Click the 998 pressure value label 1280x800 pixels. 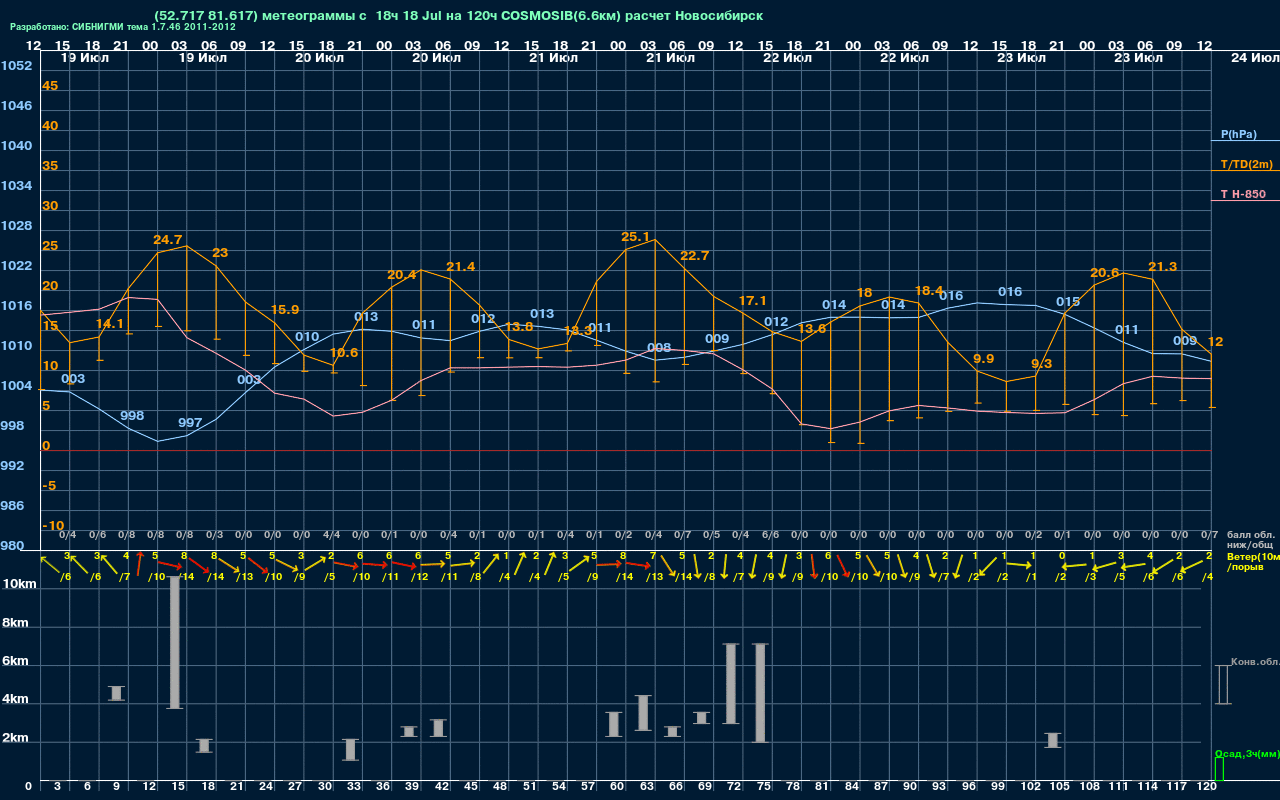coord(132,416)
